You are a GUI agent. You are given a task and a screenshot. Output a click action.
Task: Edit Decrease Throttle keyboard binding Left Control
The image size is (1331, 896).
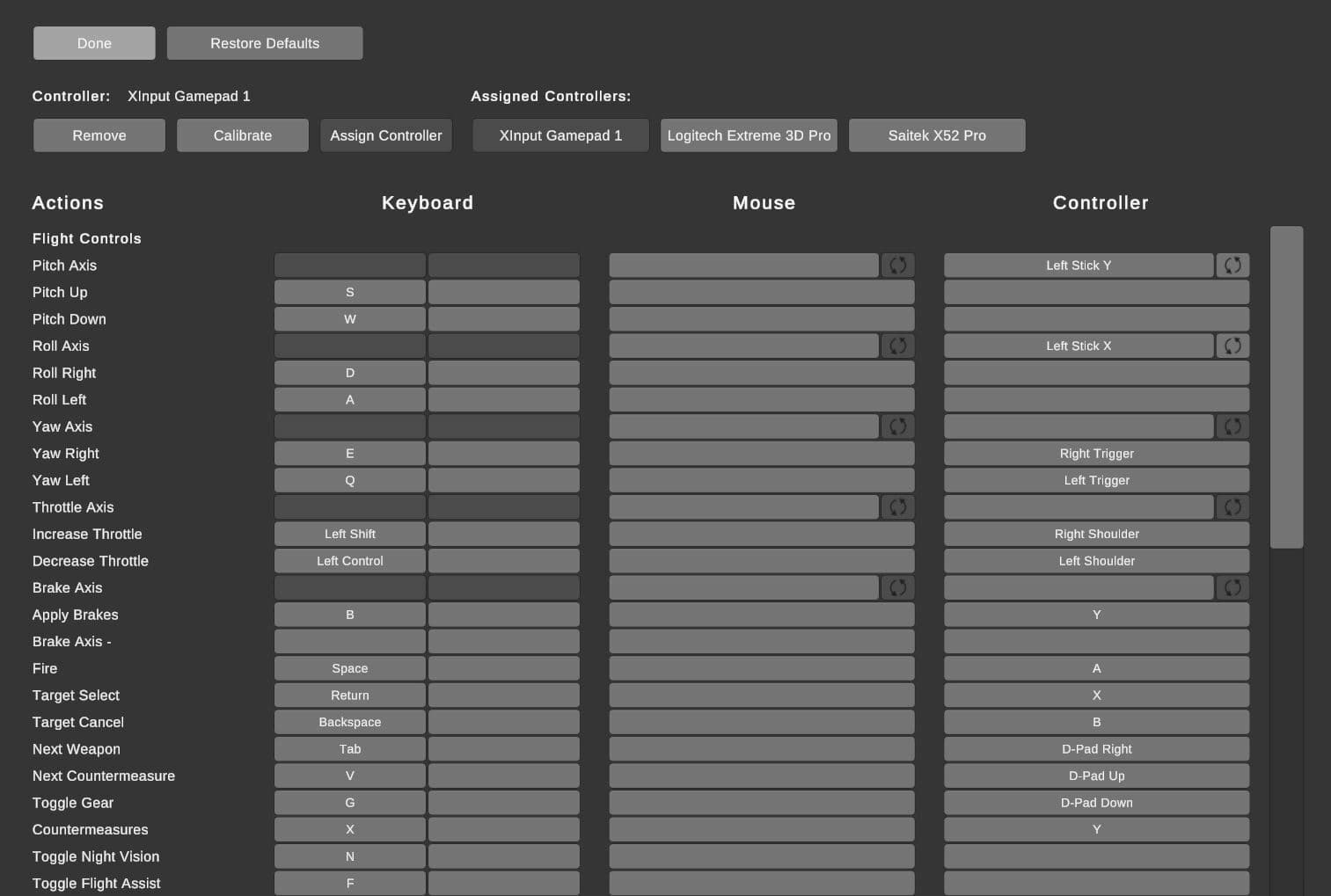click(x=350, y=561)
